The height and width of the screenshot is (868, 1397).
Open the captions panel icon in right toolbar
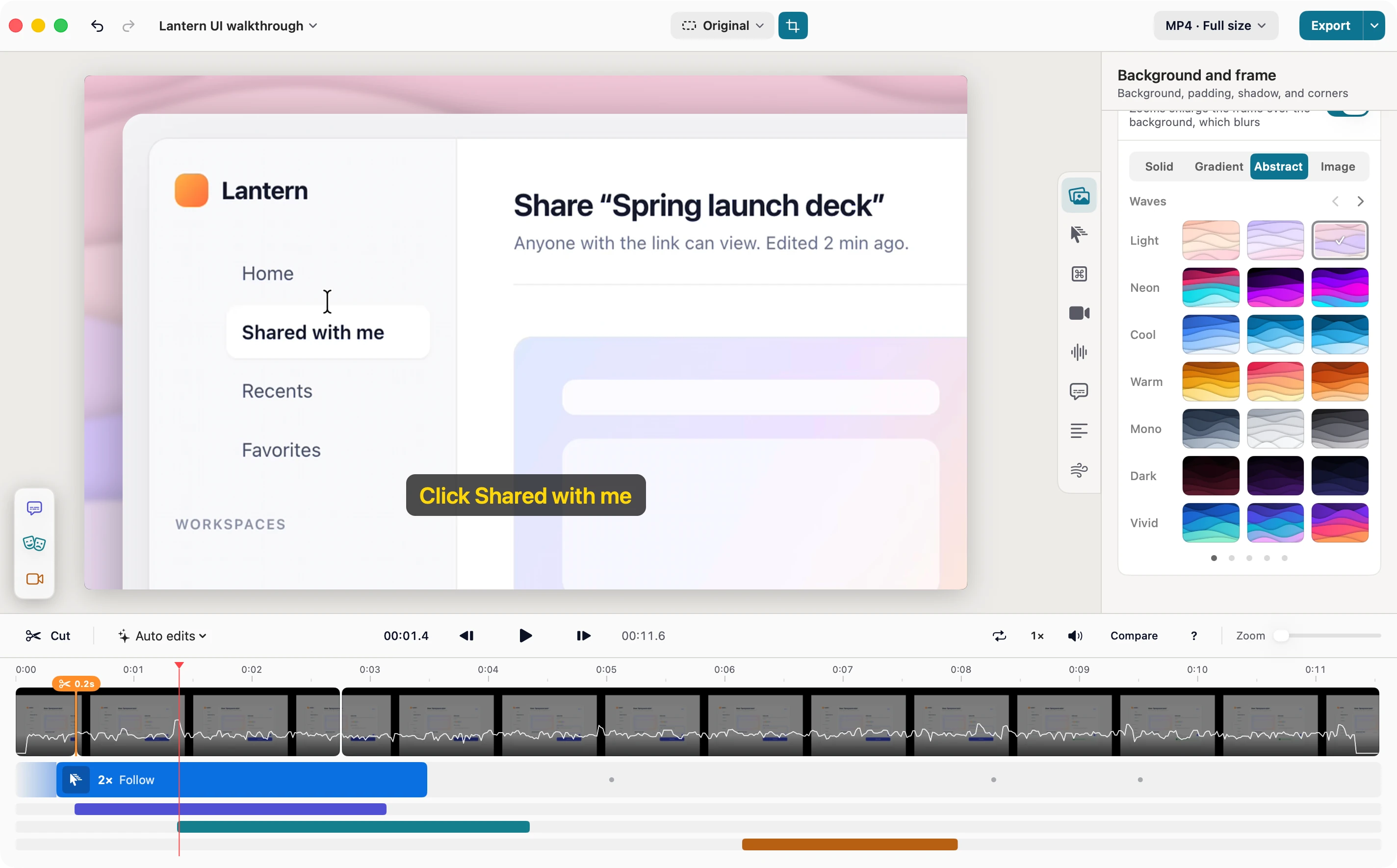coord(1078,391)
